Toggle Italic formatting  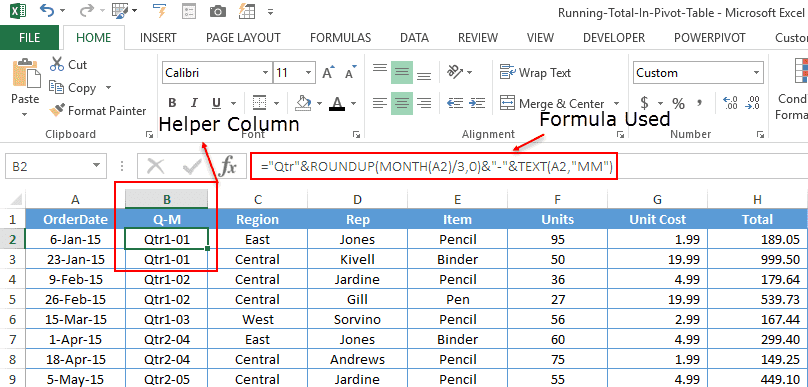(x=194, y=103)
